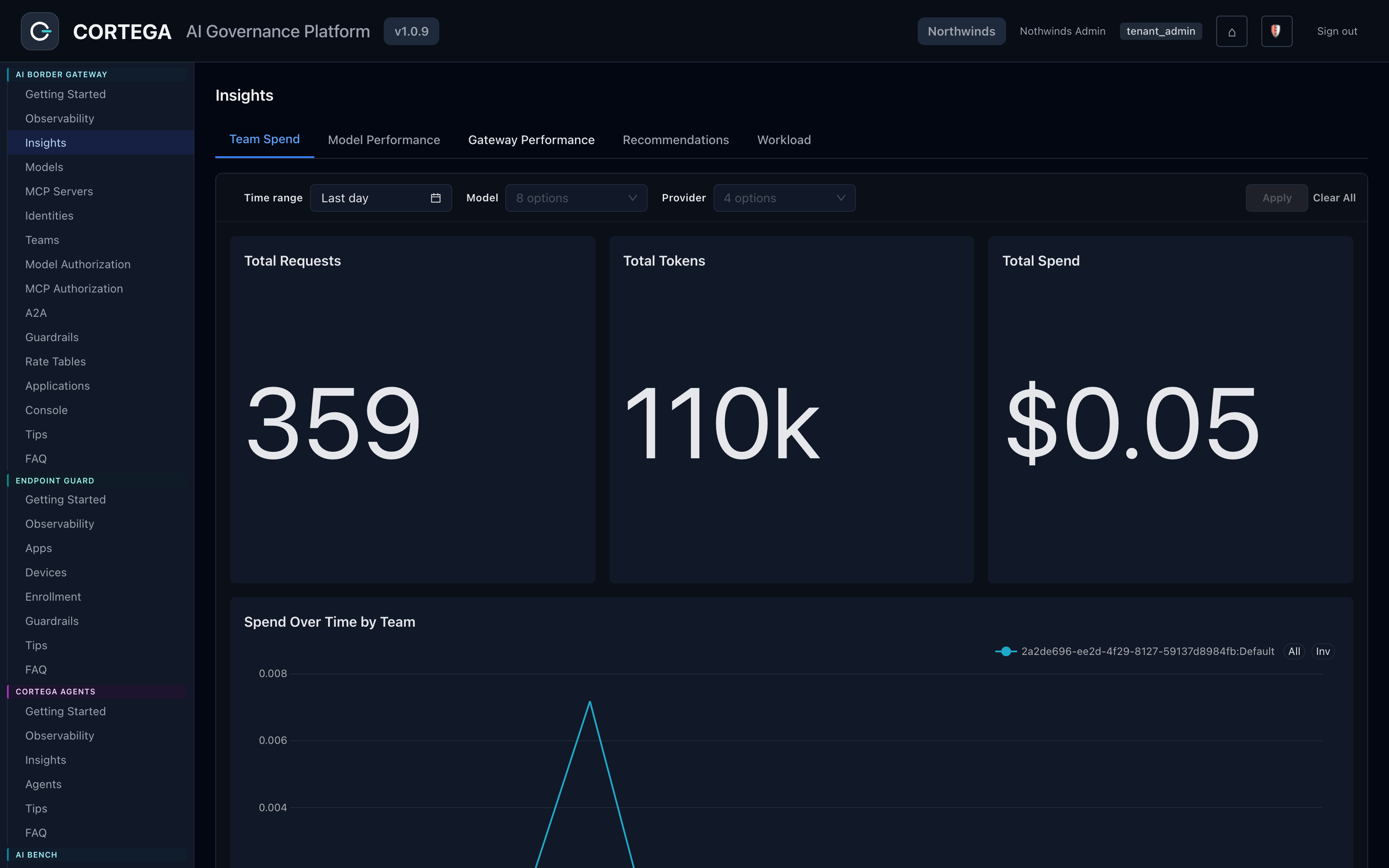Image resolution: width=1389 pixels, height=868 pixels.
Task: Click the Total Tokens 110k card
Action: (x=791, y=409)
